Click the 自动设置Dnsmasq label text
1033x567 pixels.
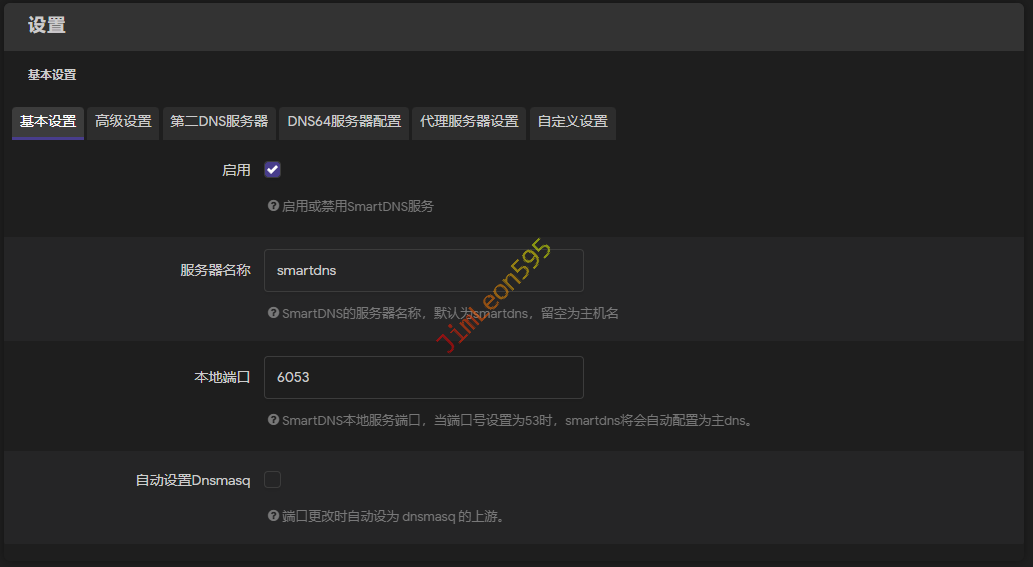click(x=193, y=481)
